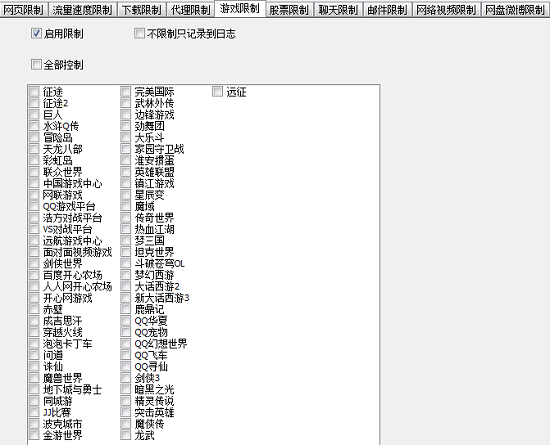Go to the 网盘微博限制 tab
The image size is (550, 445).
515,10
